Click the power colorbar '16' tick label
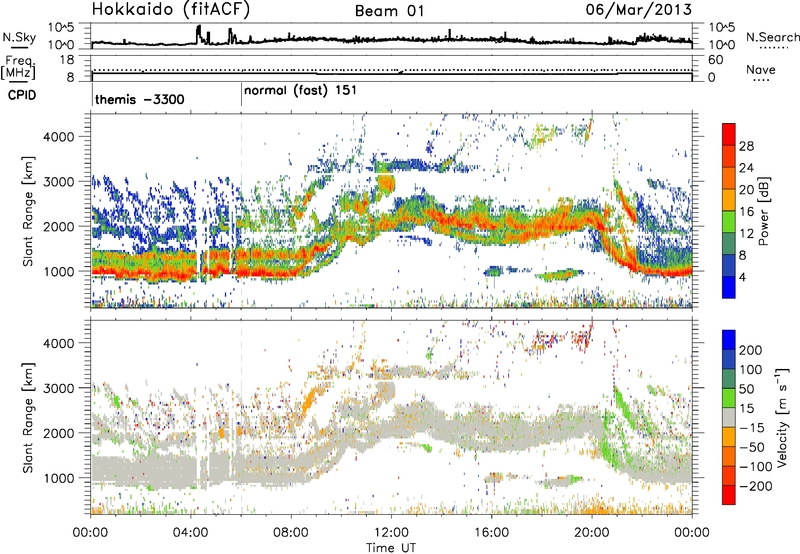 tap(746, 212)
